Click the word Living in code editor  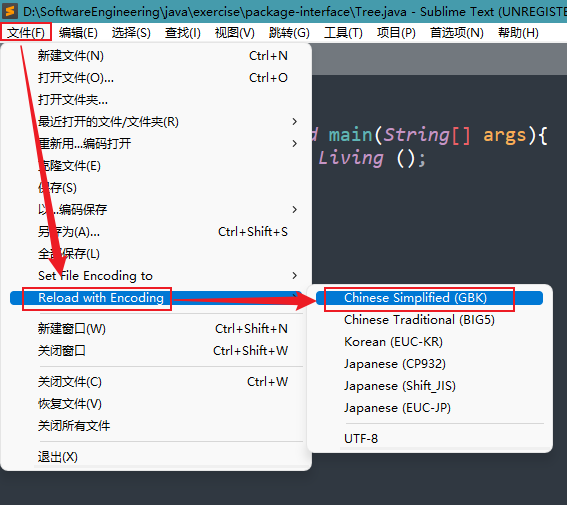[x=350, y=158]
